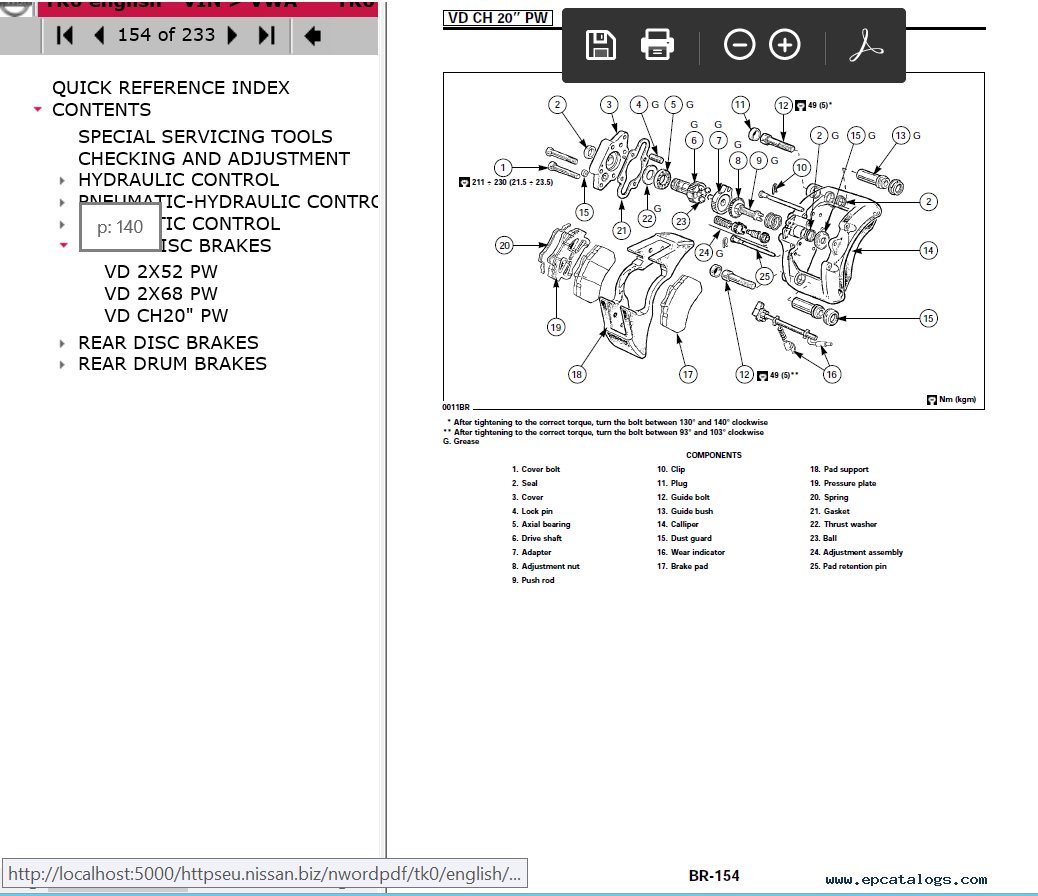Image resolution: width=1038 pixels, height=896 pixels.
Task: Click 'G. Grease' legend note
Action: (461, 441)
